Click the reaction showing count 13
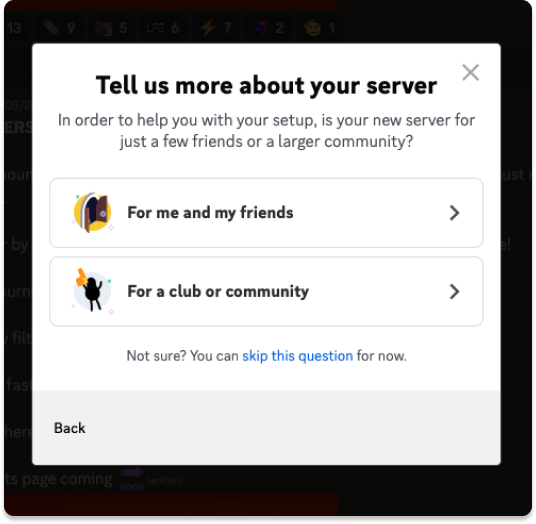This screenshot has width=536, height=524. pyautogui.click(x=17, y=28)
